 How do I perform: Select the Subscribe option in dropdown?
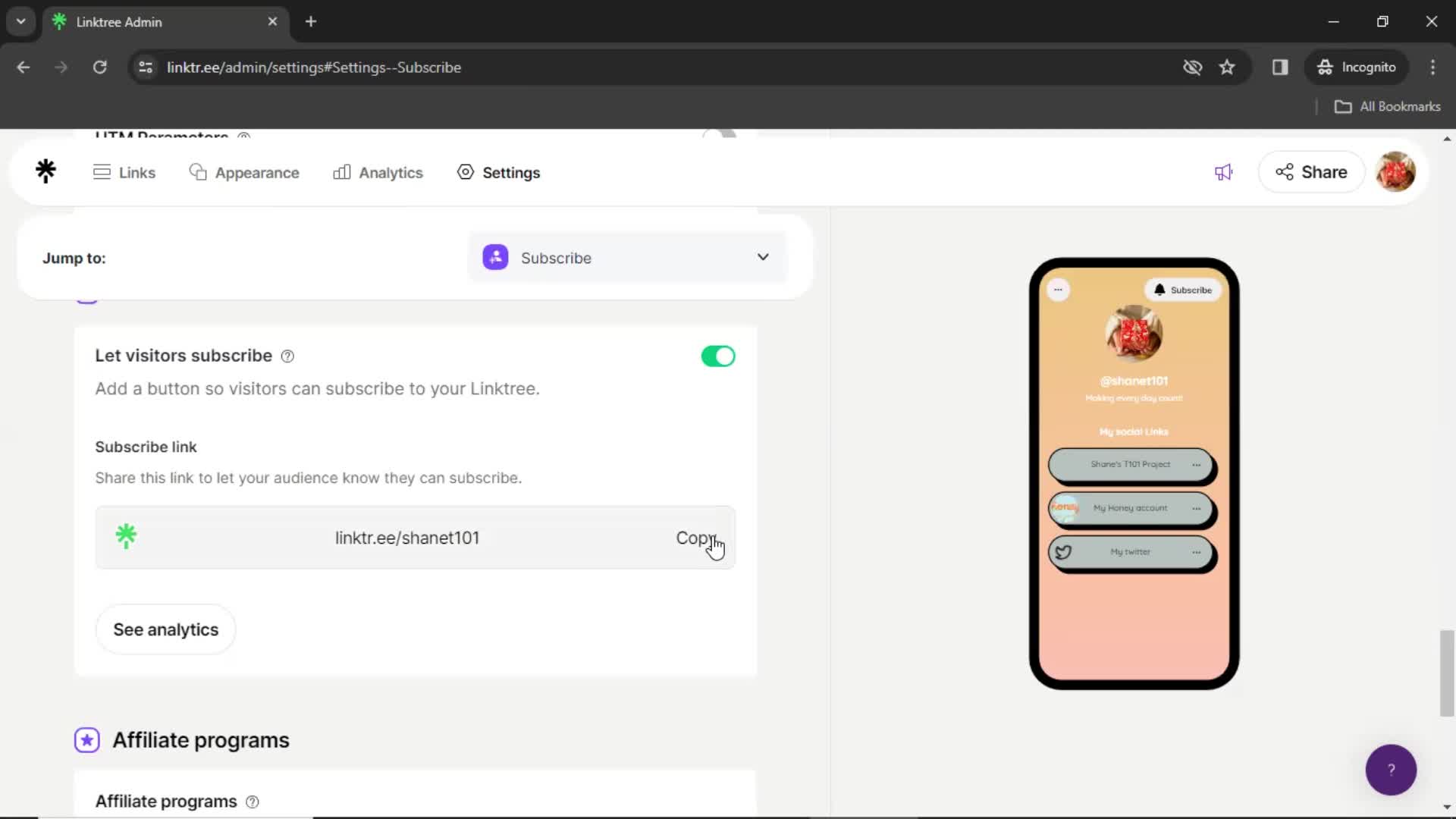tap(628, 258)
